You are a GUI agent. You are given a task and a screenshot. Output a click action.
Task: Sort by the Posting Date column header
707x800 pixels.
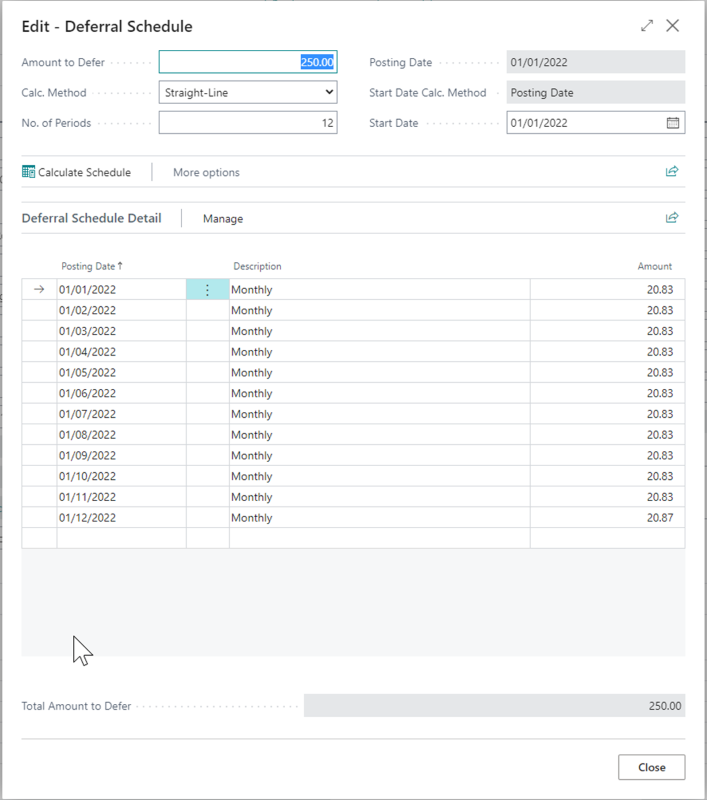[x=91, y=266]
